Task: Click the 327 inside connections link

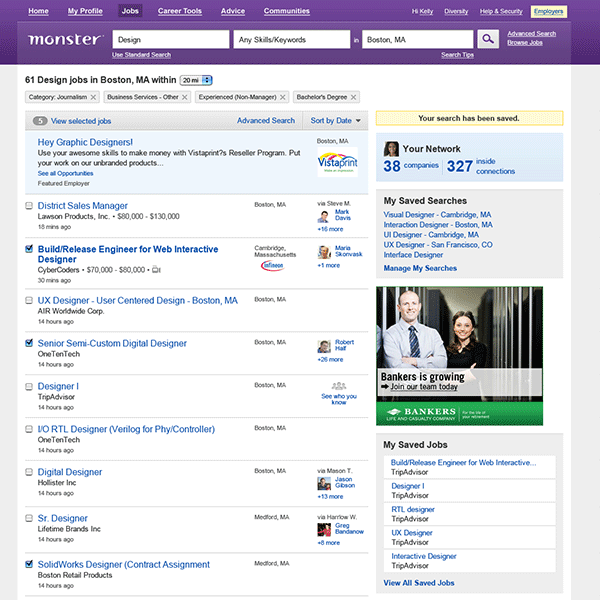Action: coord(481,166)
